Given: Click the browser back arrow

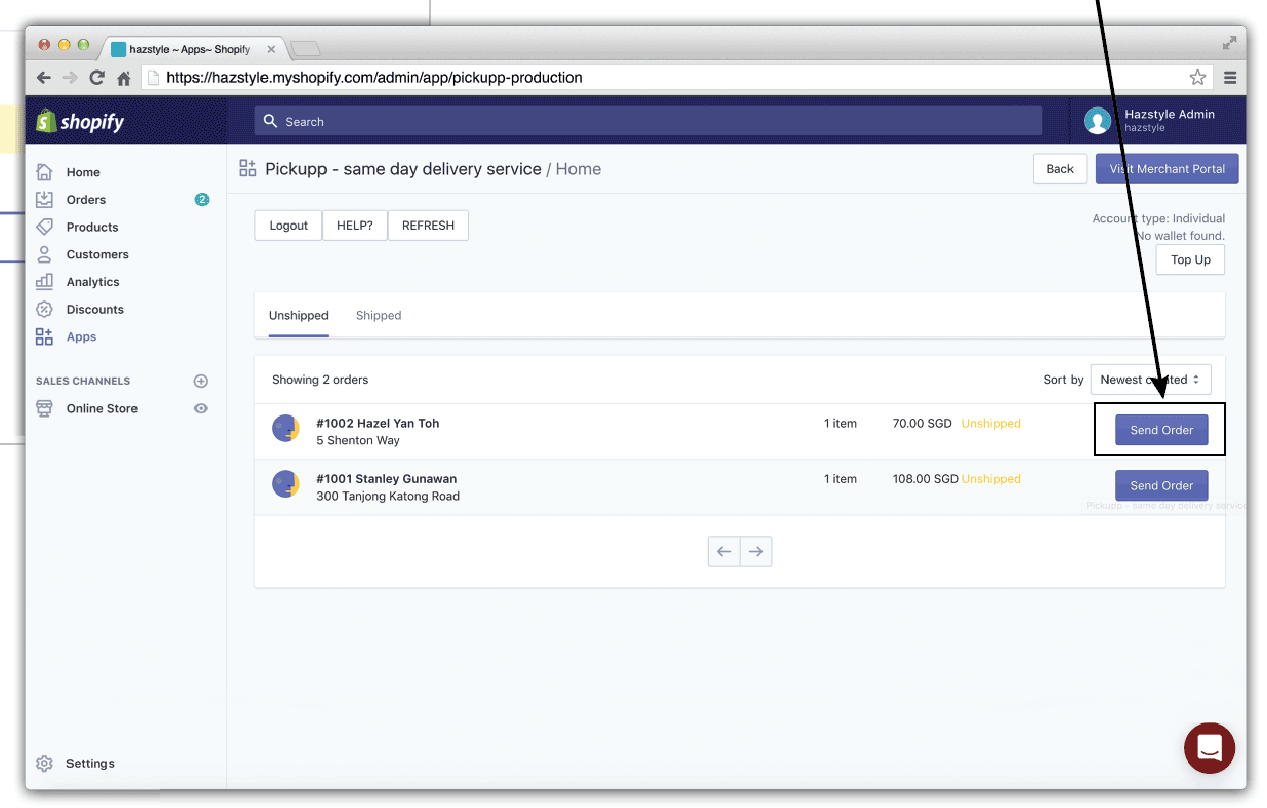Looking at the screenshot, I should click(x=44, y=78).
